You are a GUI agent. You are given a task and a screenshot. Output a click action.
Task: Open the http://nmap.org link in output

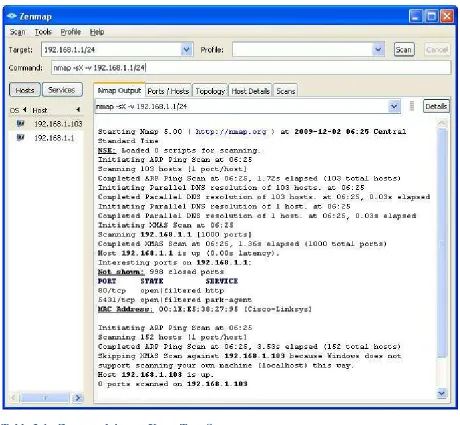(231, 132)
